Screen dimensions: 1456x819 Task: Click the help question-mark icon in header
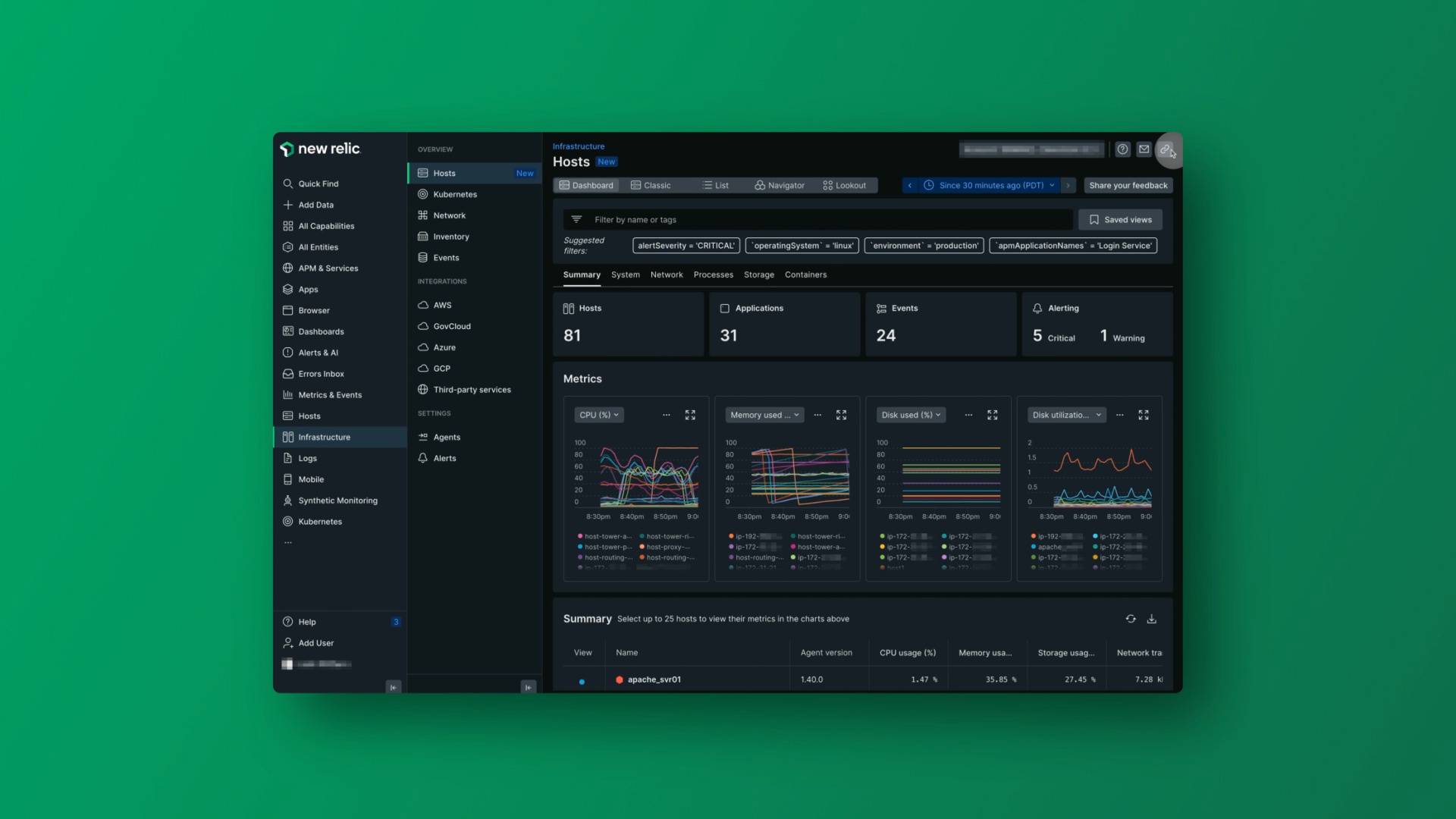tap(1122, 149)
